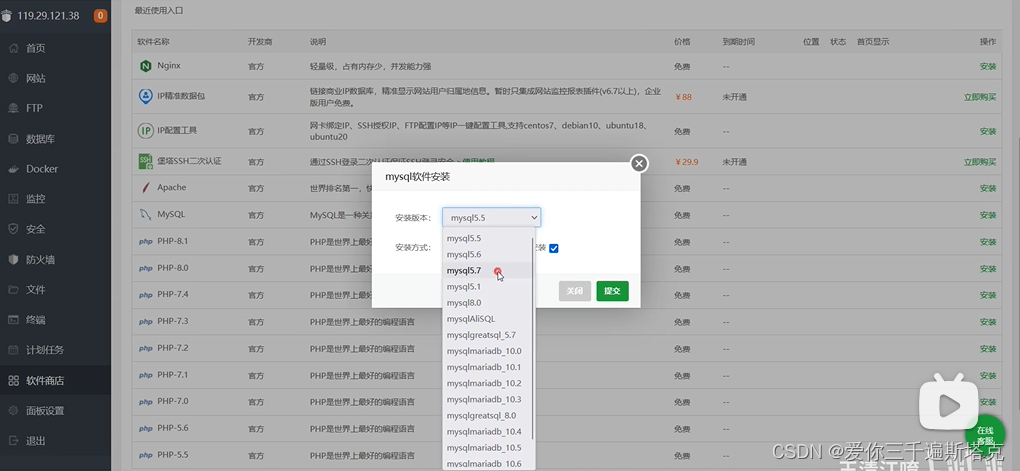Click the 退出 logout icon in sidebar

point(13,441)
